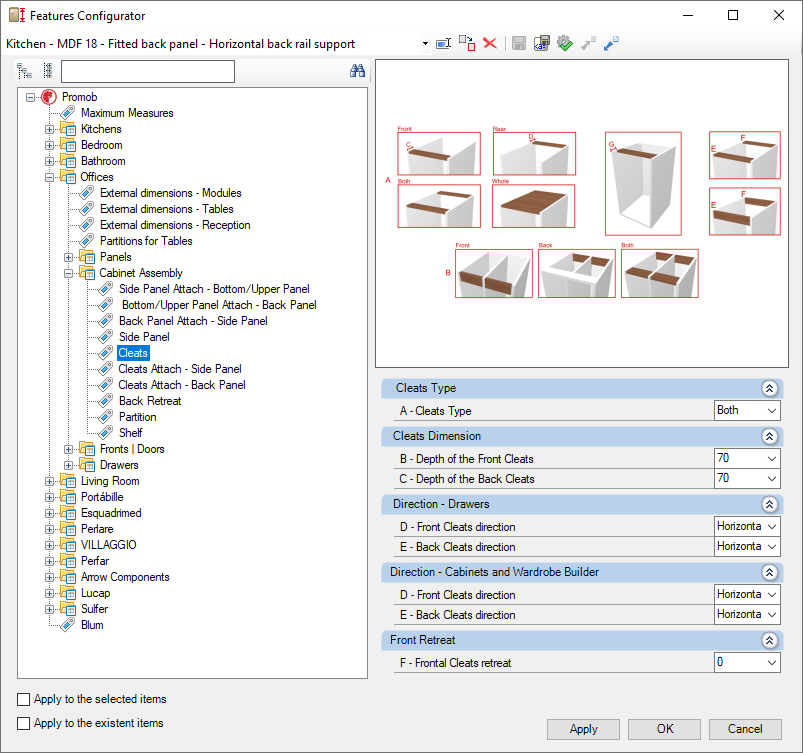Expand the Fronts | Doors tree node

click(68, 449)
